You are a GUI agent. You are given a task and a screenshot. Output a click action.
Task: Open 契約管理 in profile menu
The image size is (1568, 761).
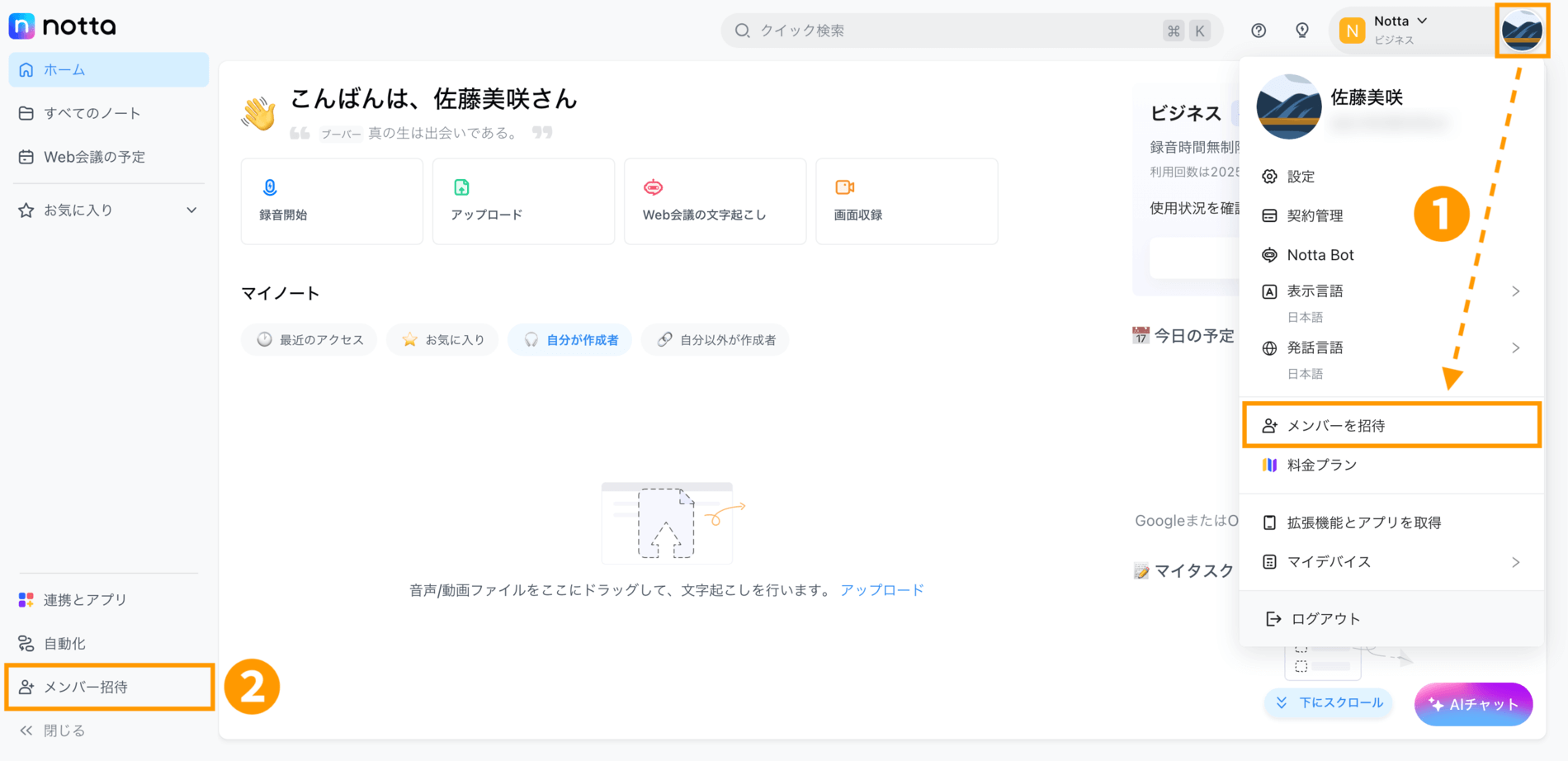[x=1391, y=216]
